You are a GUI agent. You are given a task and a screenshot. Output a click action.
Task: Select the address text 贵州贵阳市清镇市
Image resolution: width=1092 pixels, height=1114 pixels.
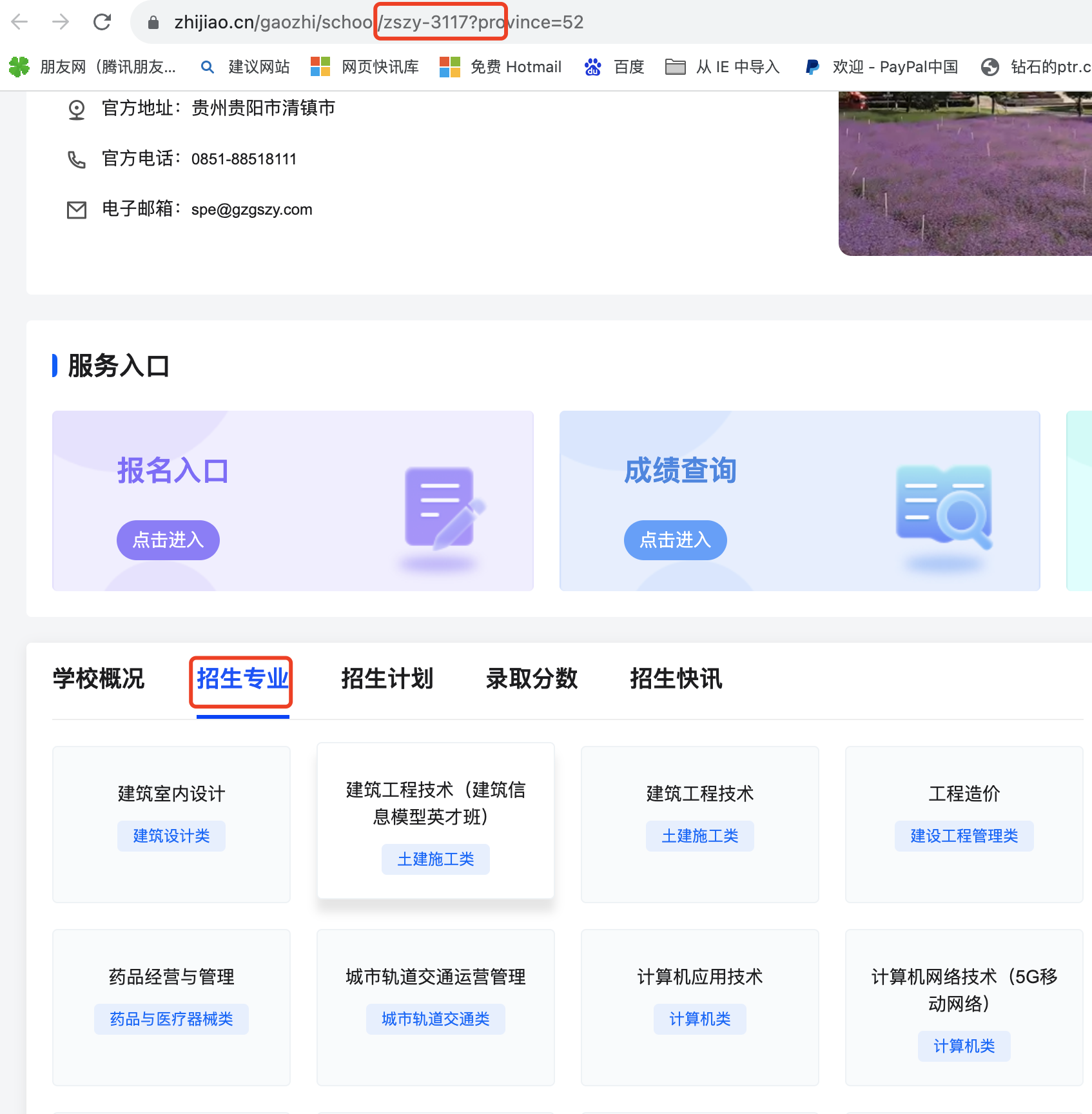coord(263,108)
